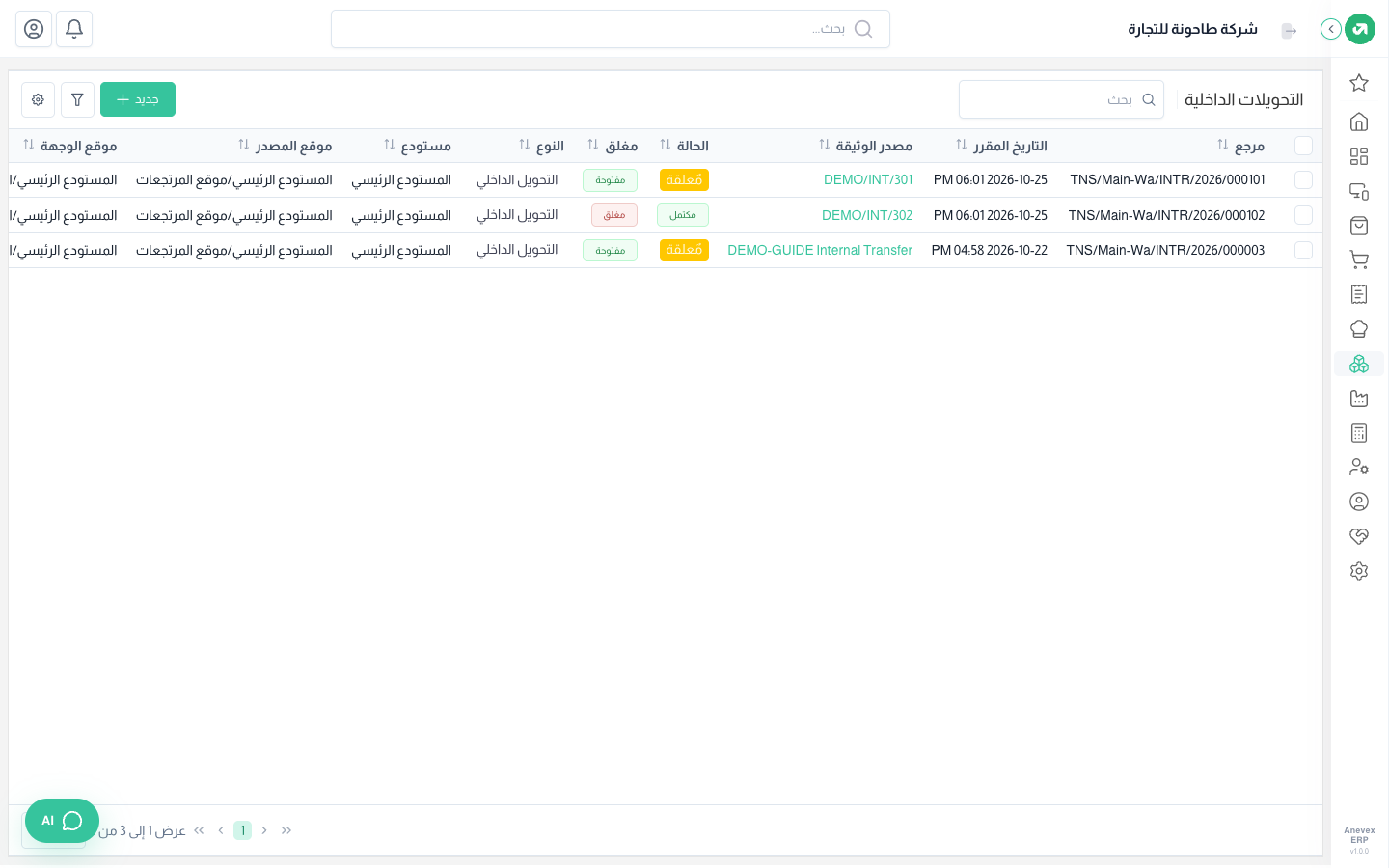Viewport: 1389px width, 868px height.
Task: Open the chef hat module in the sidebar
Action: point(1359,329)
